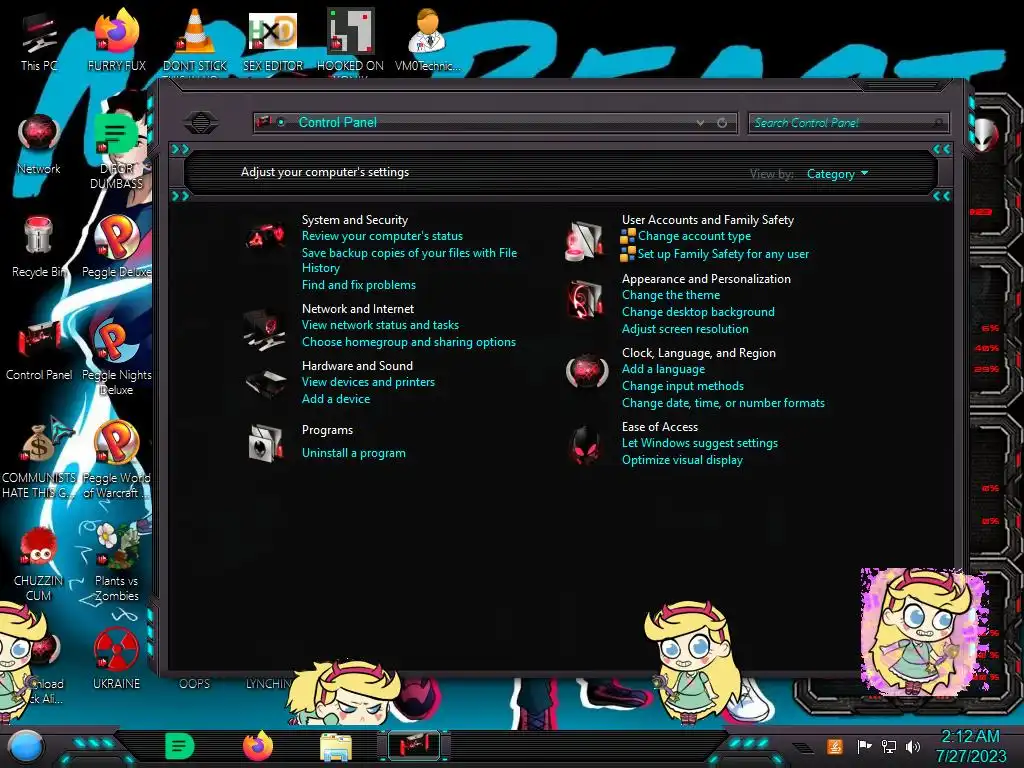Click the volume speaker tray icon
Viewport: 1024px width, 768px height.
(913, 746)
